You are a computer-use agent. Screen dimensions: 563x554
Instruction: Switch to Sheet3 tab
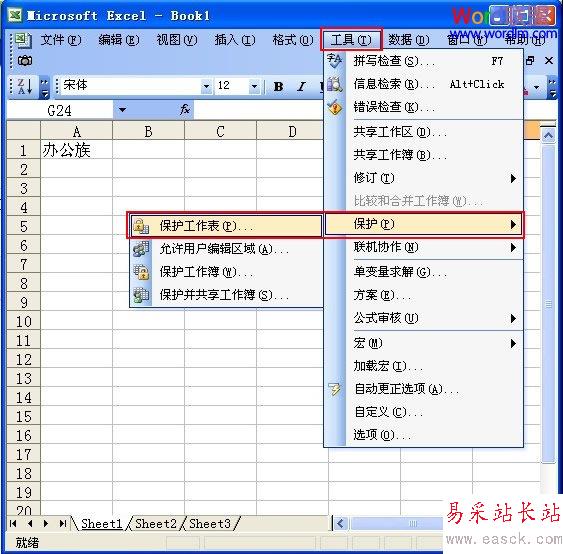pyautogui.click(x=210, y=523)
